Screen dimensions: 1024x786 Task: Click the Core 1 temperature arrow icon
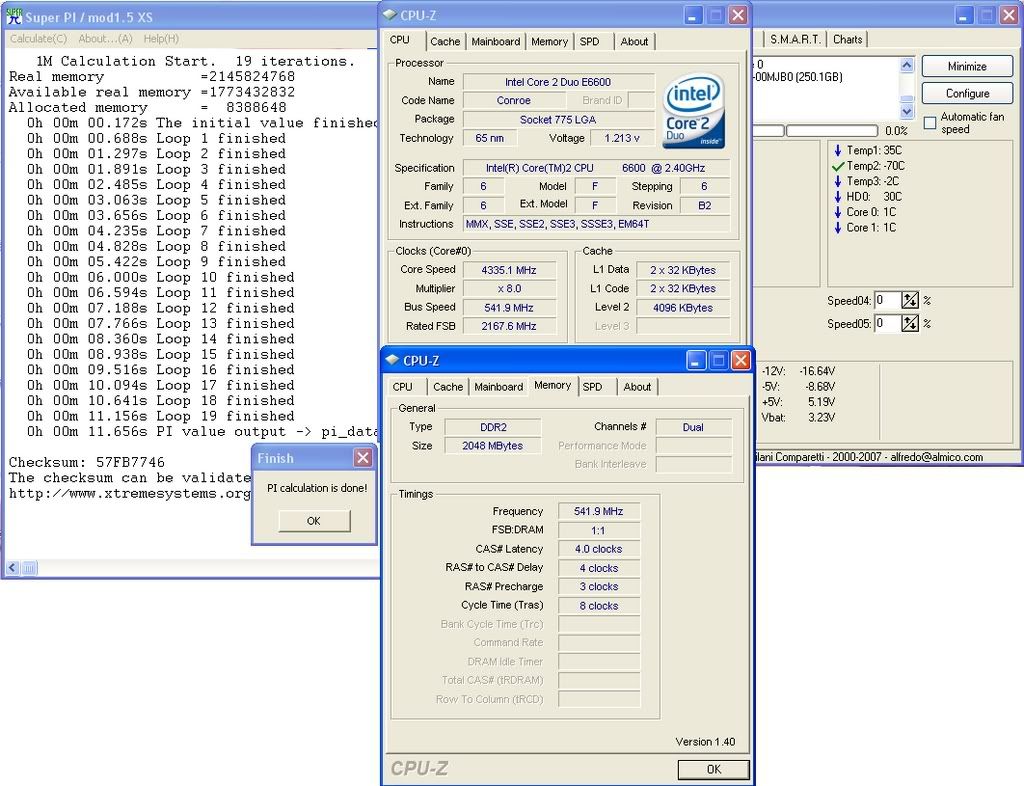(838, 228)
